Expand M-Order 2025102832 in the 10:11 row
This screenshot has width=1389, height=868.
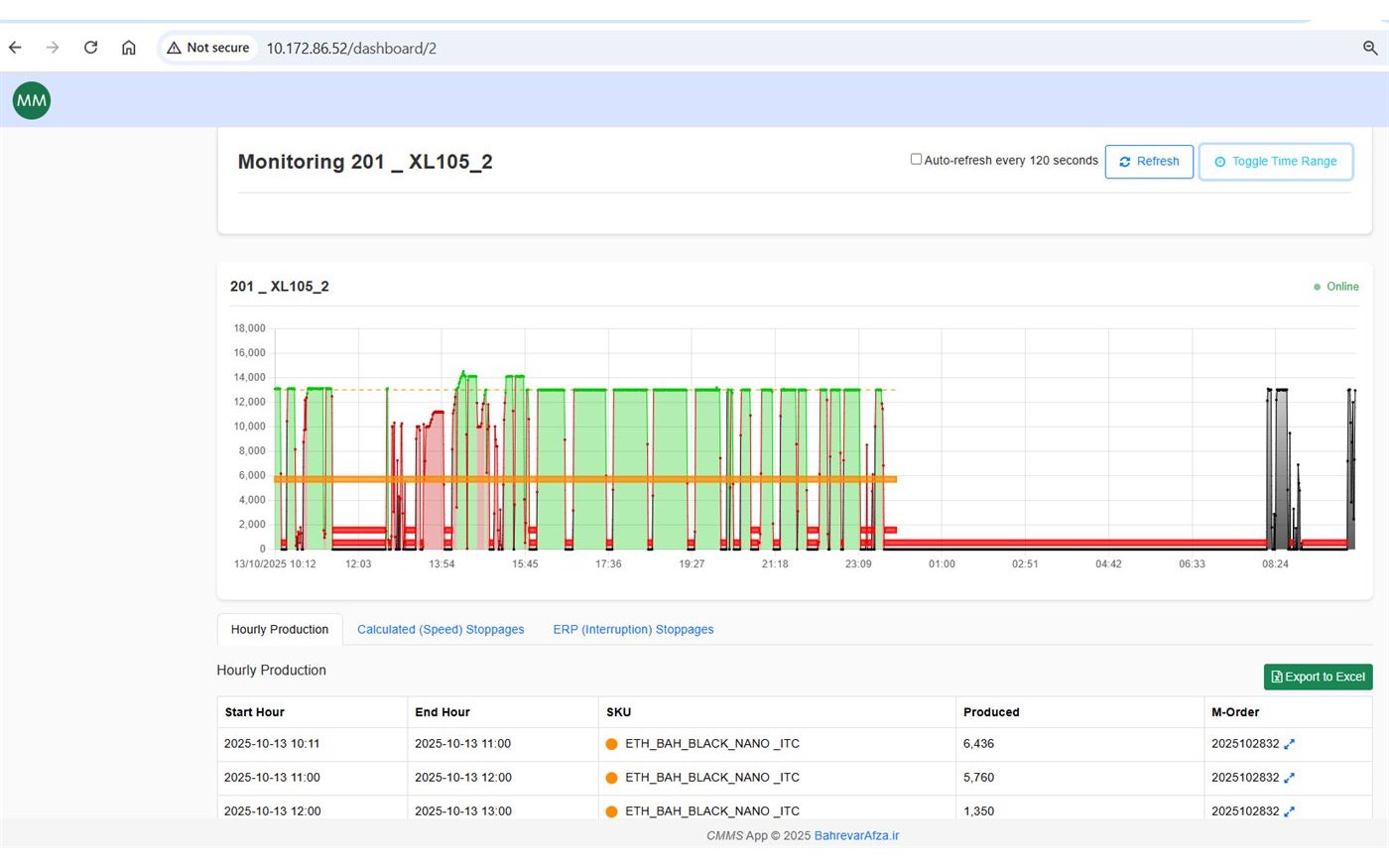tap(1289, 744)
